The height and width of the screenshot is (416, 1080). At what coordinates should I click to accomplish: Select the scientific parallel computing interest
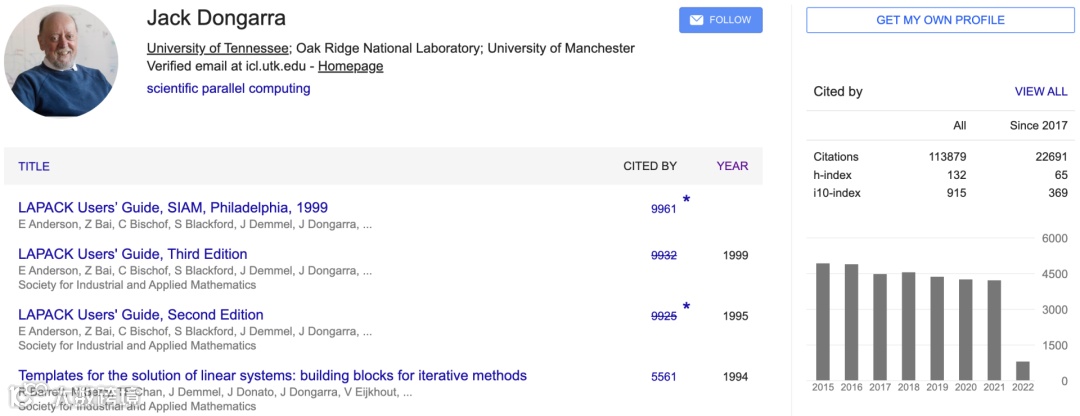point(228,88)
